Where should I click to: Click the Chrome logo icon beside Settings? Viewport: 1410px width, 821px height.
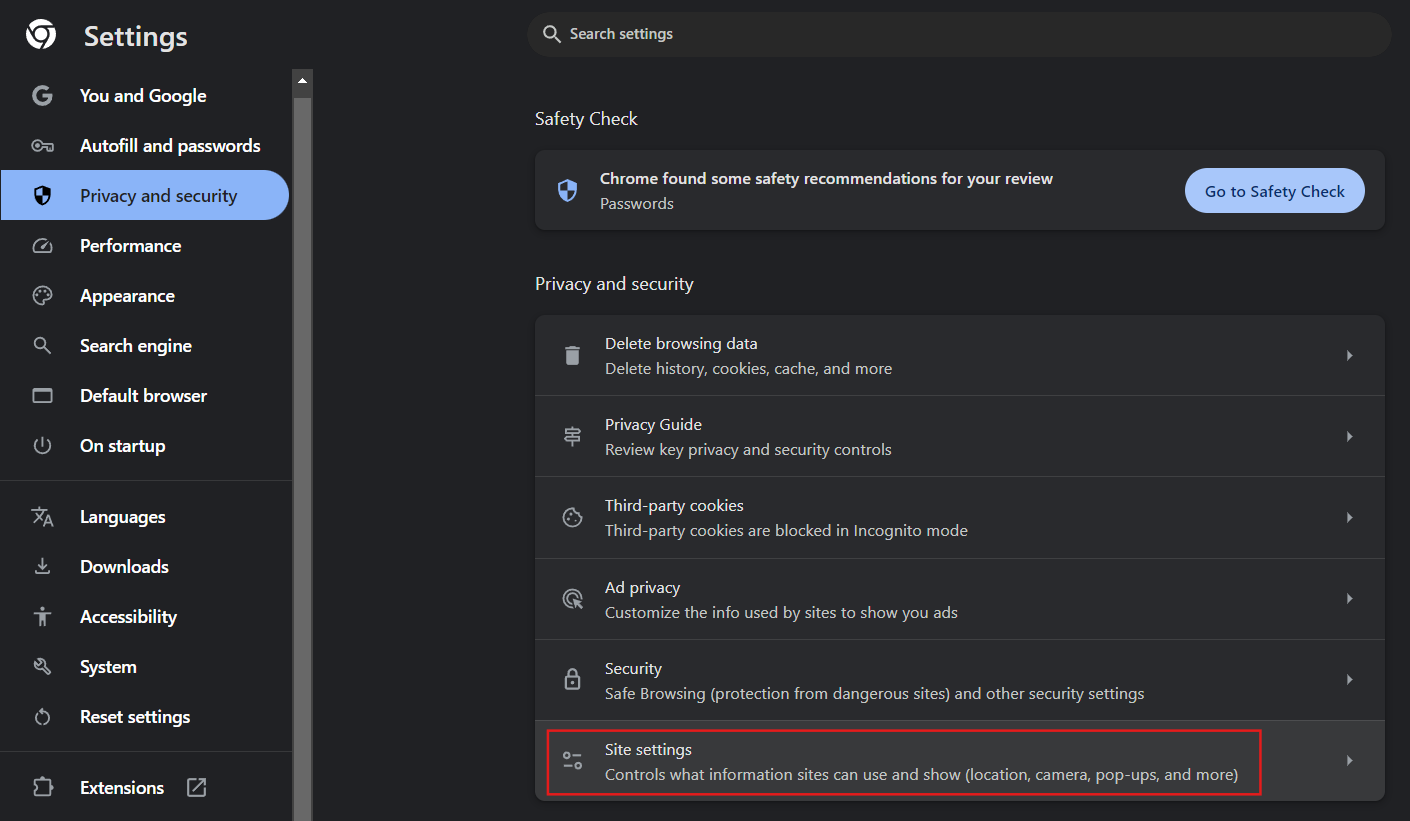[x=41, y=36]
